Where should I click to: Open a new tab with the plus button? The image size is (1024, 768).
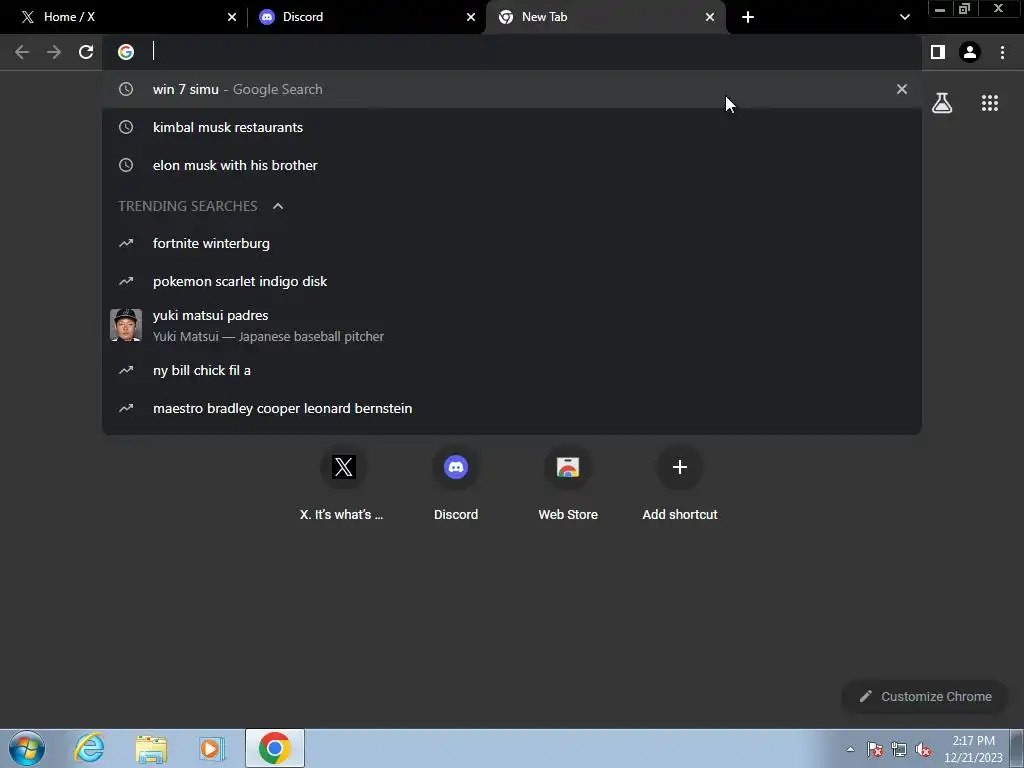coord(748,17)
